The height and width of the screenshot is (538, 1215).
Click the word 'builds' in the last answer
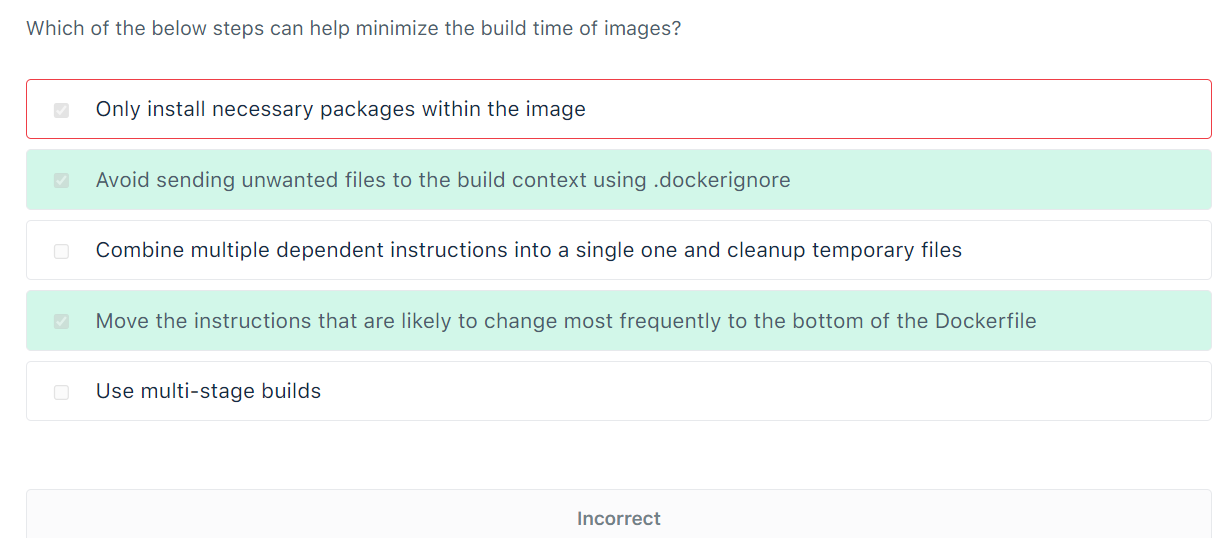[x=291, y=391]
